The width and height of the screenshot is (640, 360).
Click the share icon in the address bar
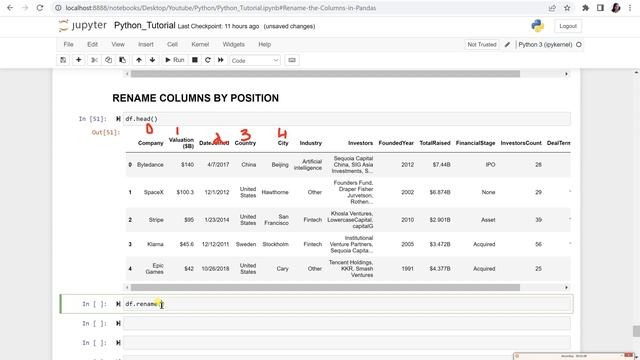coord(552,8)
